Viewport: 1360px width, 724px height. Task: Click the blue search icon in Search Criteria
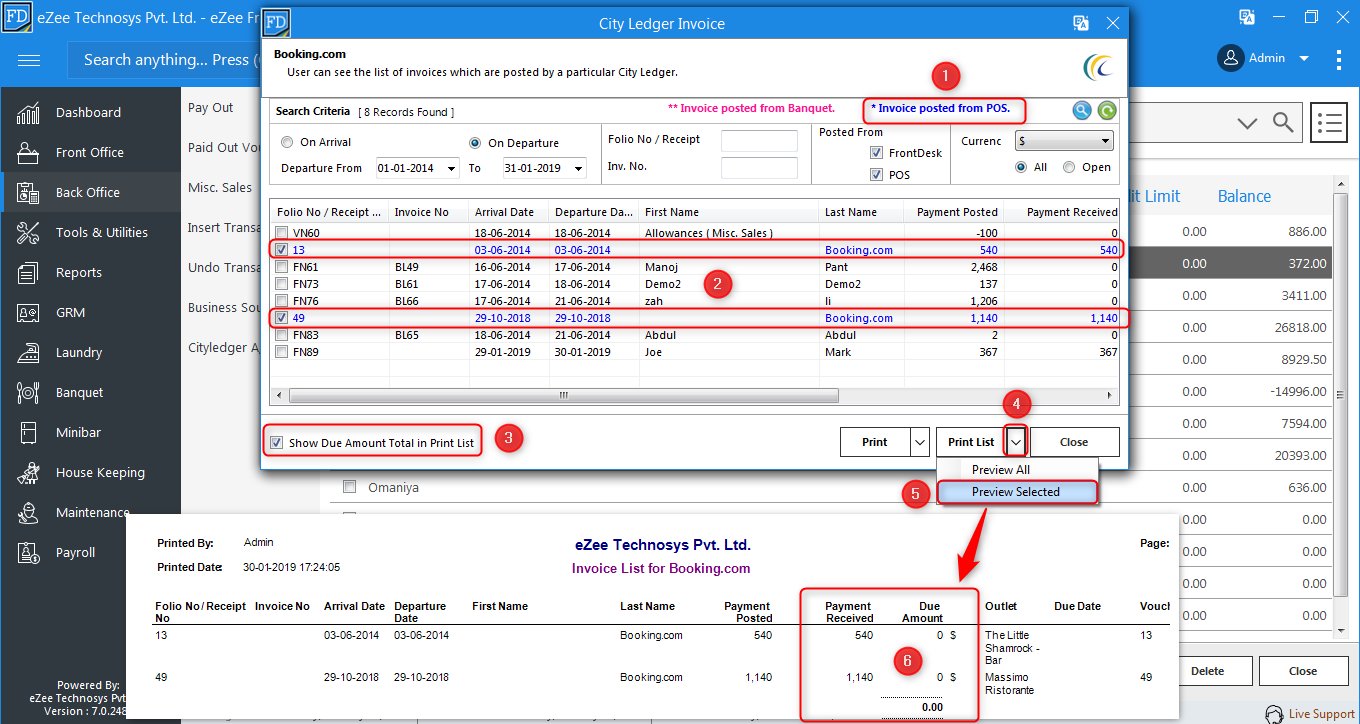pos(1082,111)
